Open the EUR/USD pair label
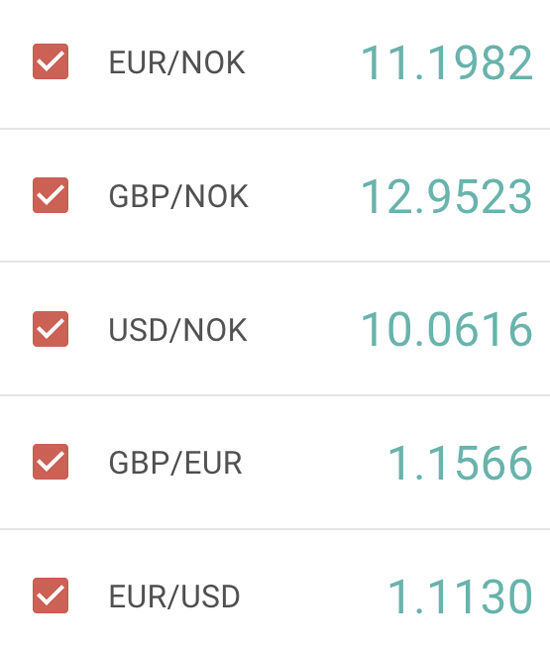This screenshot has height=650, width=550. coord(174,597)
